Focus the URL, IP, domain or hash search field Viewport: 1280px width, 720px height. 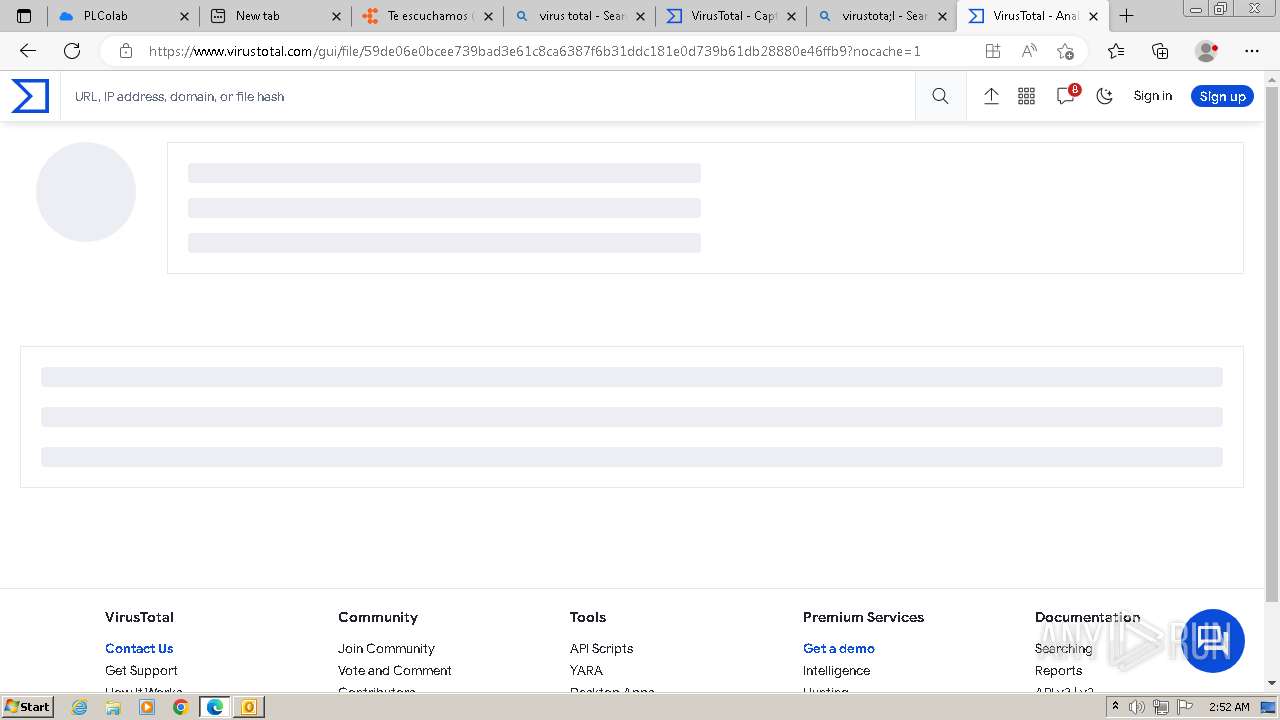click(488, 96)
